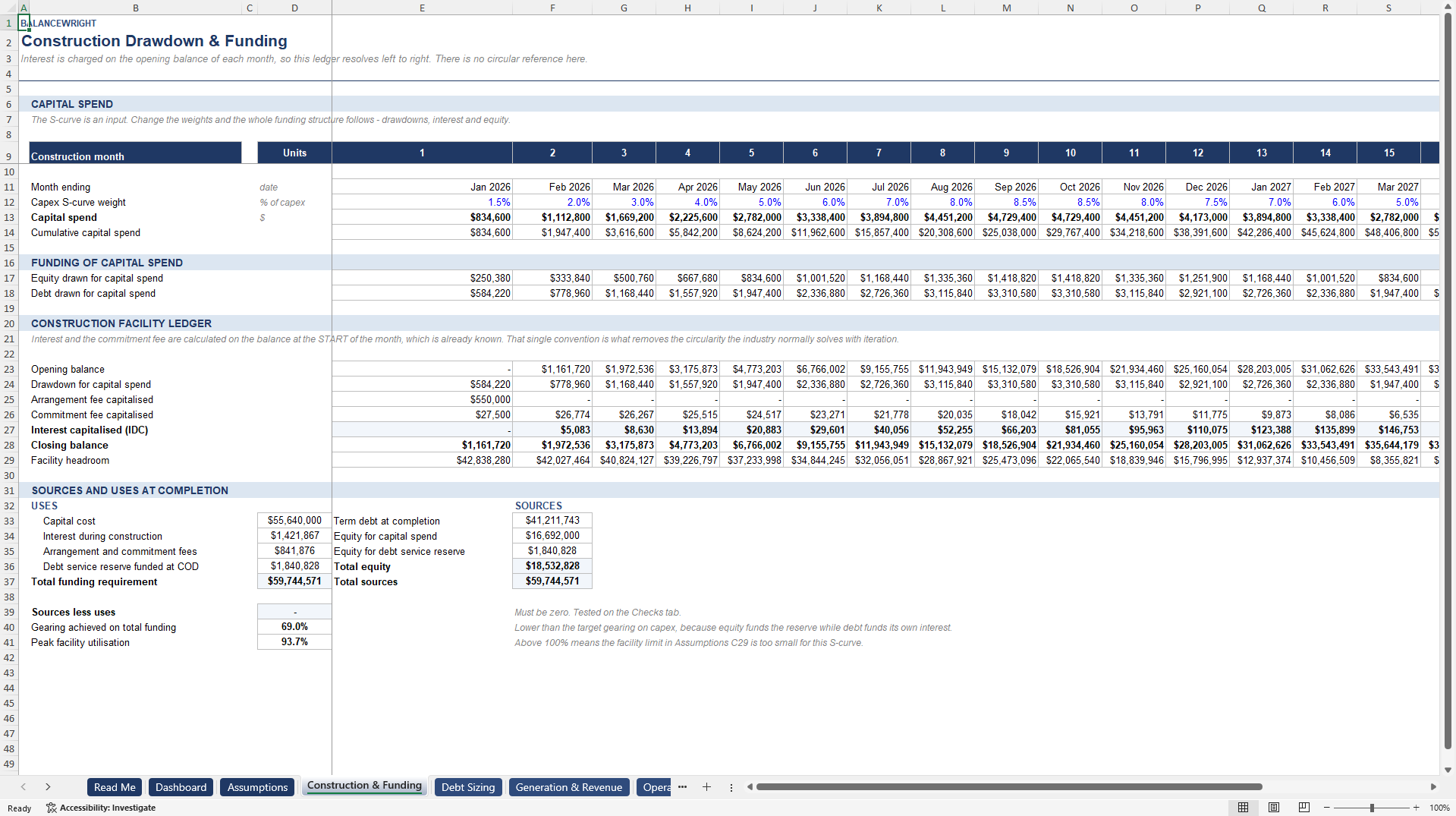The width and height of the screenshot is (1456, 816).
Task: Click the month 10 column header cell
Action: pyautogui.click(x=1070, y=153)
